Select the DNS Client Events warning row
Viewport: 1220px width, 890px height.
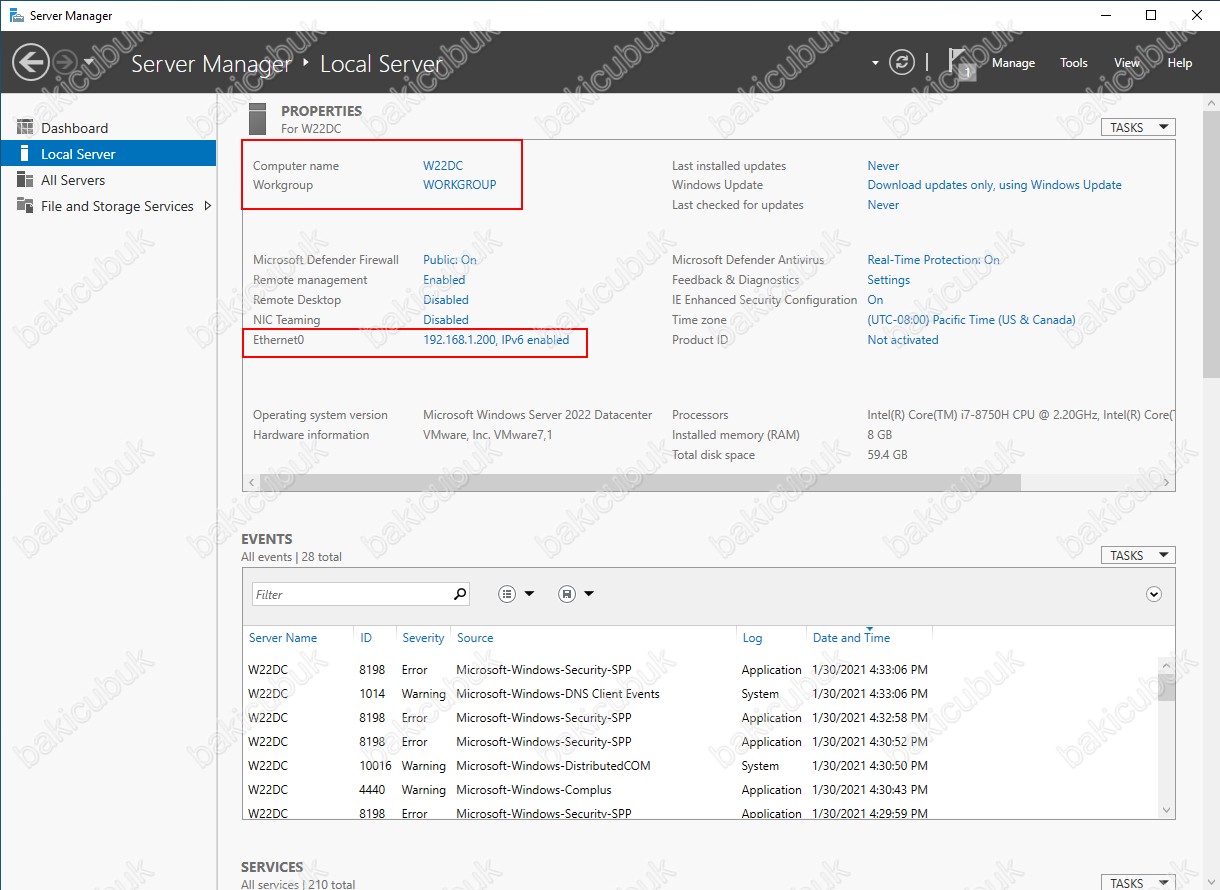(700, 694)
